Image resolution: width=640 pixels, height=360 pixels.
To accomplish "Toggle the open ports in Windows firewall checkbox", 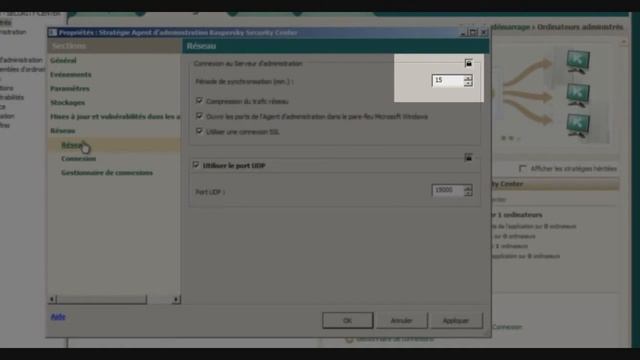I will click(x=199, y=116).
